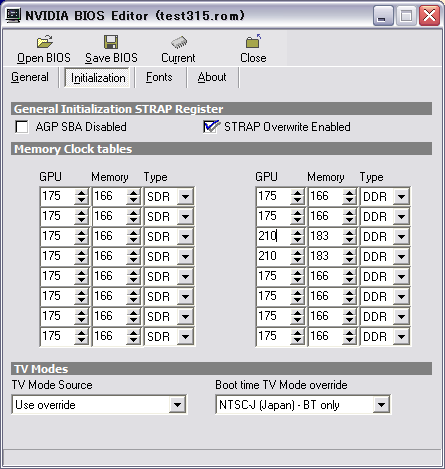Click the General Initialization STRAP Register header
Image resolution: width=445 pixels, height=469 pixels.
pos(221,109)
